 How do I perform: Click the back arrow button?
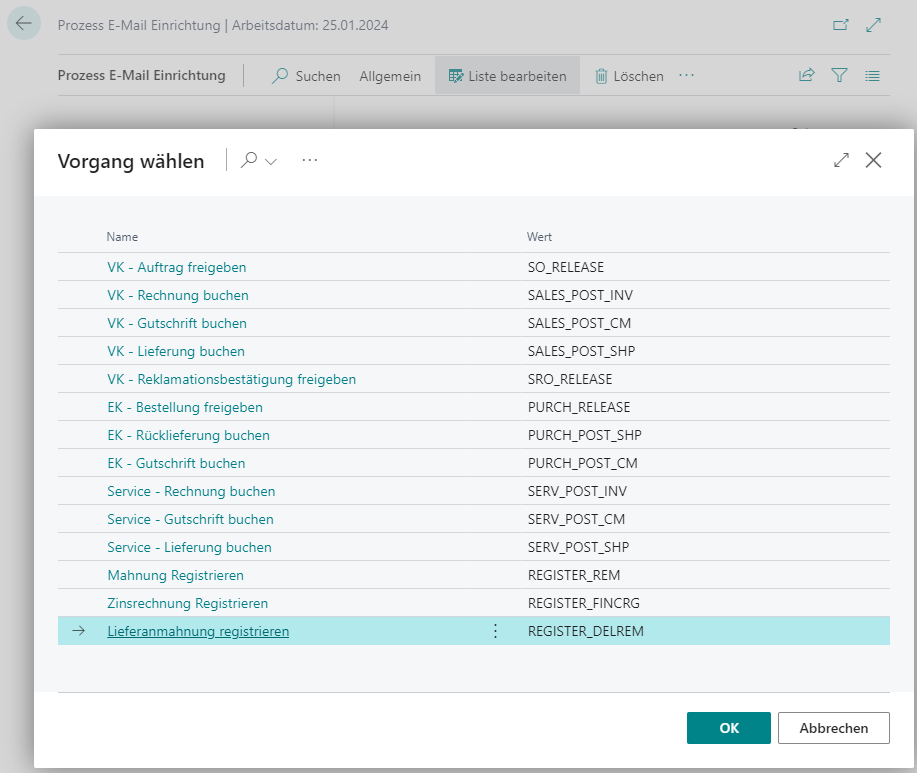point(24,24)
